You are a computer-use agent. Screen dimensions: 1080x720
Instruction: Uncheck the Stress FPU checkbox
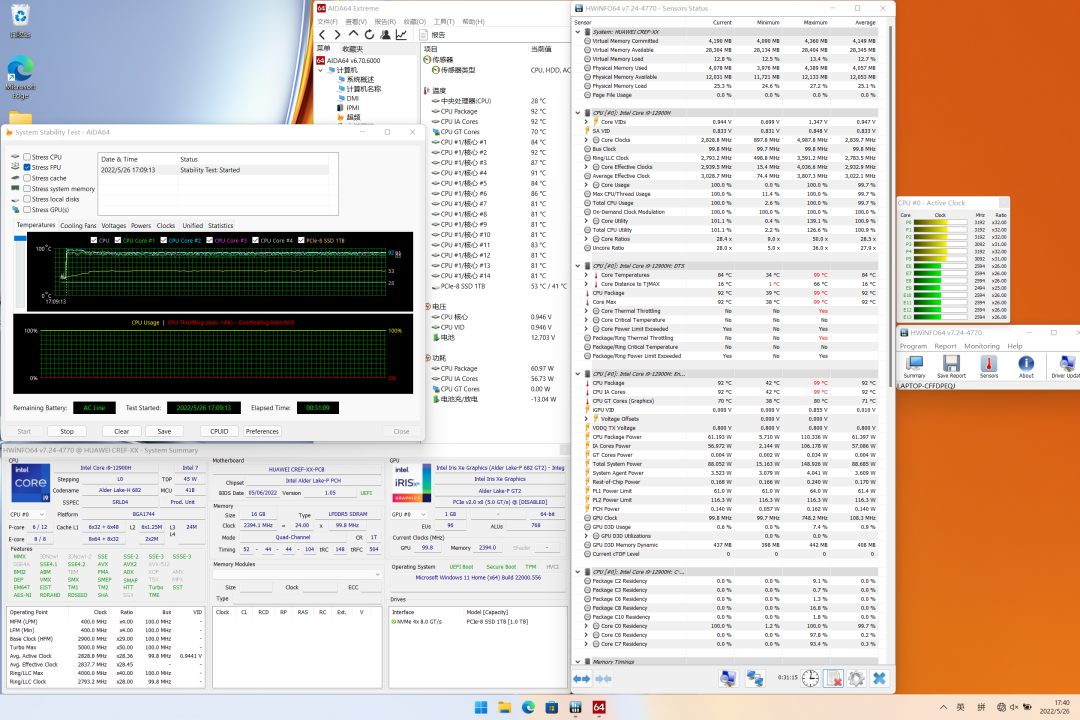tap(27, 168)
